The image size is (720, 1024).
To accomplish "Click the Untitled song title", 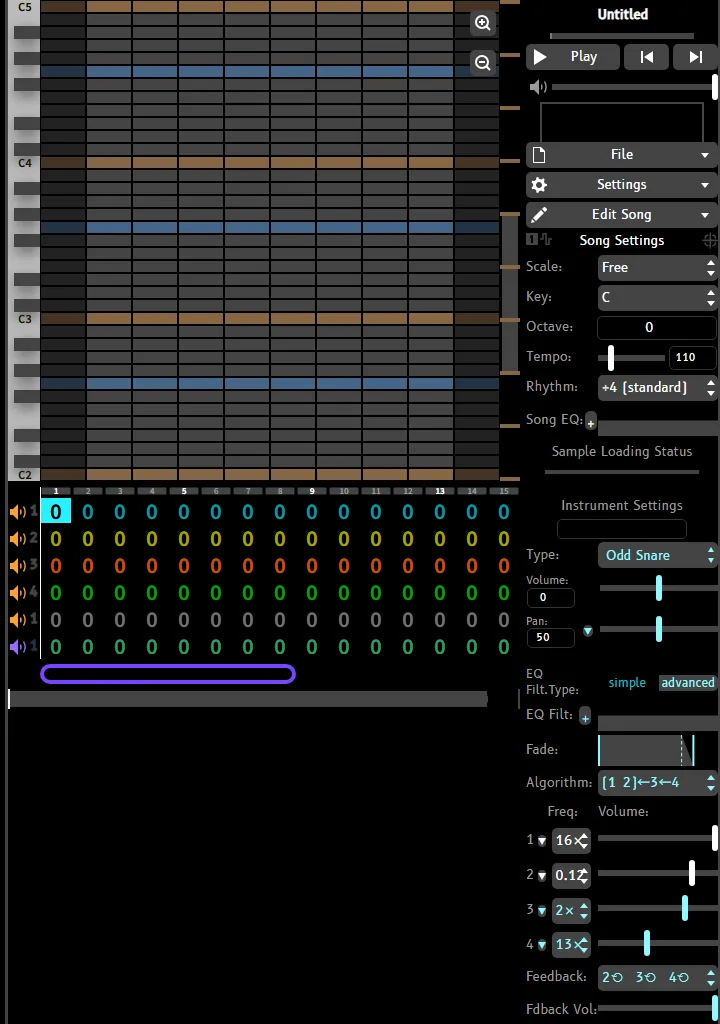I will 623,14.
